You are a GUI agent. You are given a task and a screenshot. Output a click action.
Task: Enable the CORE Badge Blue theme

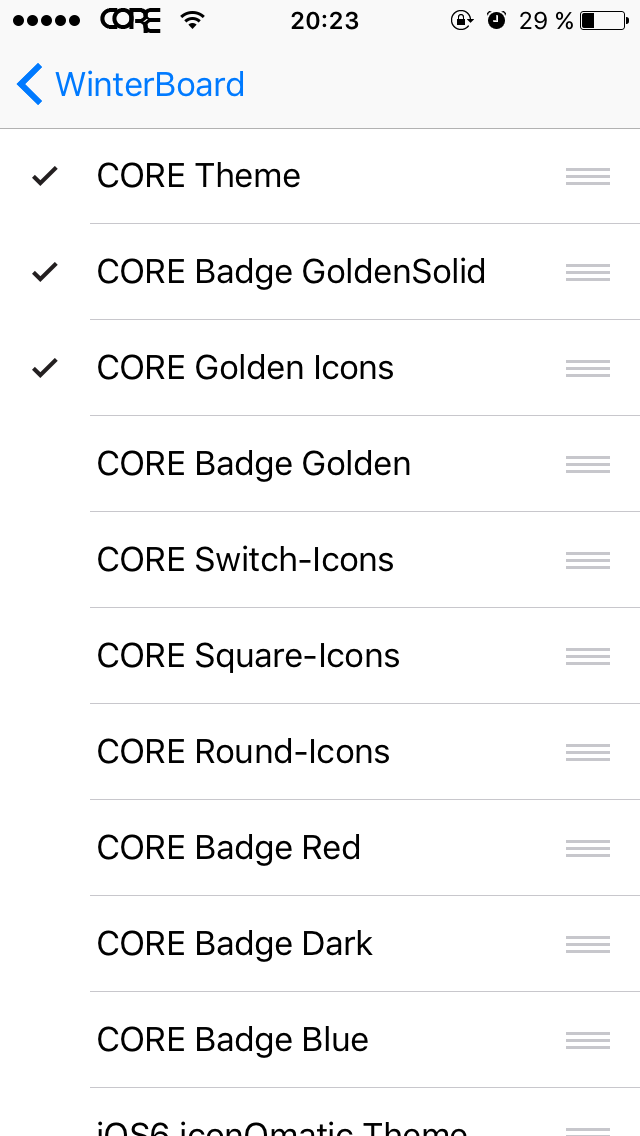232,1040
